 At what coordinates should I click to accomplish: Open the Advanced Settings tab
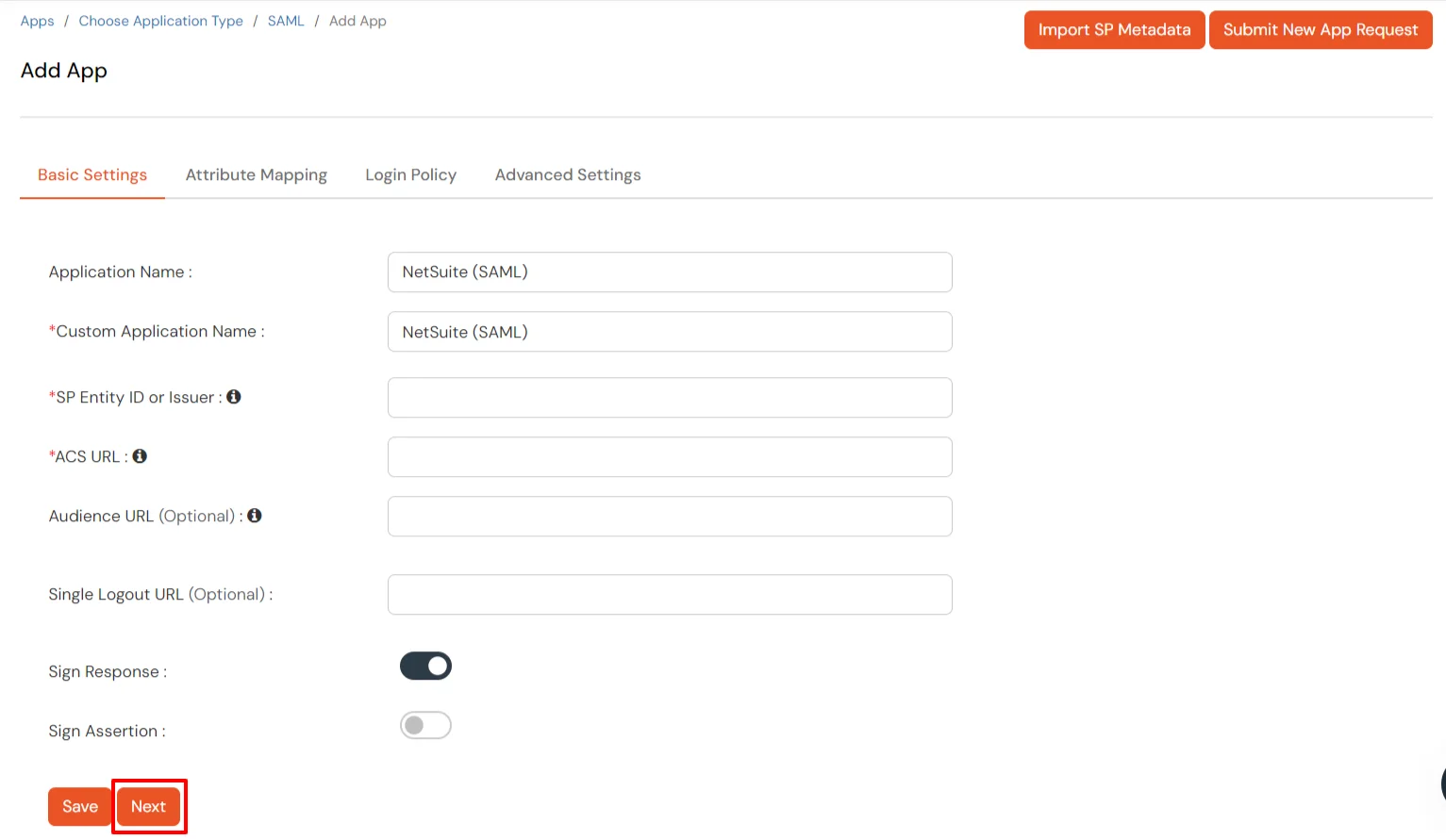click(x=568, y=175)
